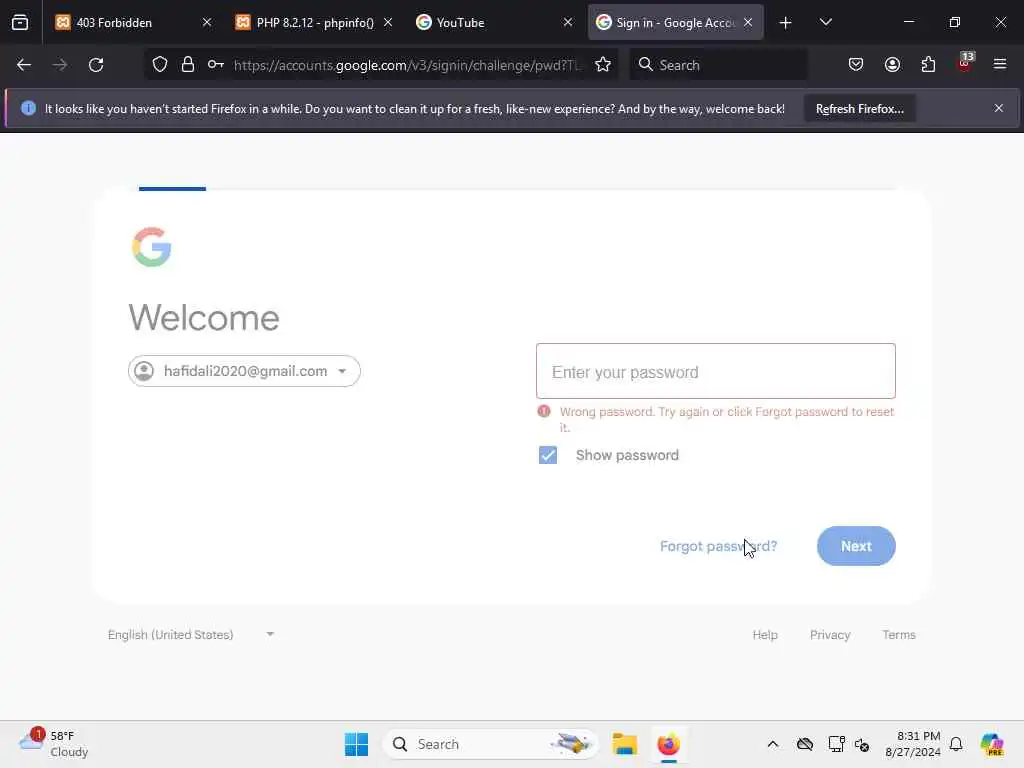This screenshot has width=1024, height=768.
Task: Switch account hafidali2020@gmail.com dropdown
Action: coord(244,371)
